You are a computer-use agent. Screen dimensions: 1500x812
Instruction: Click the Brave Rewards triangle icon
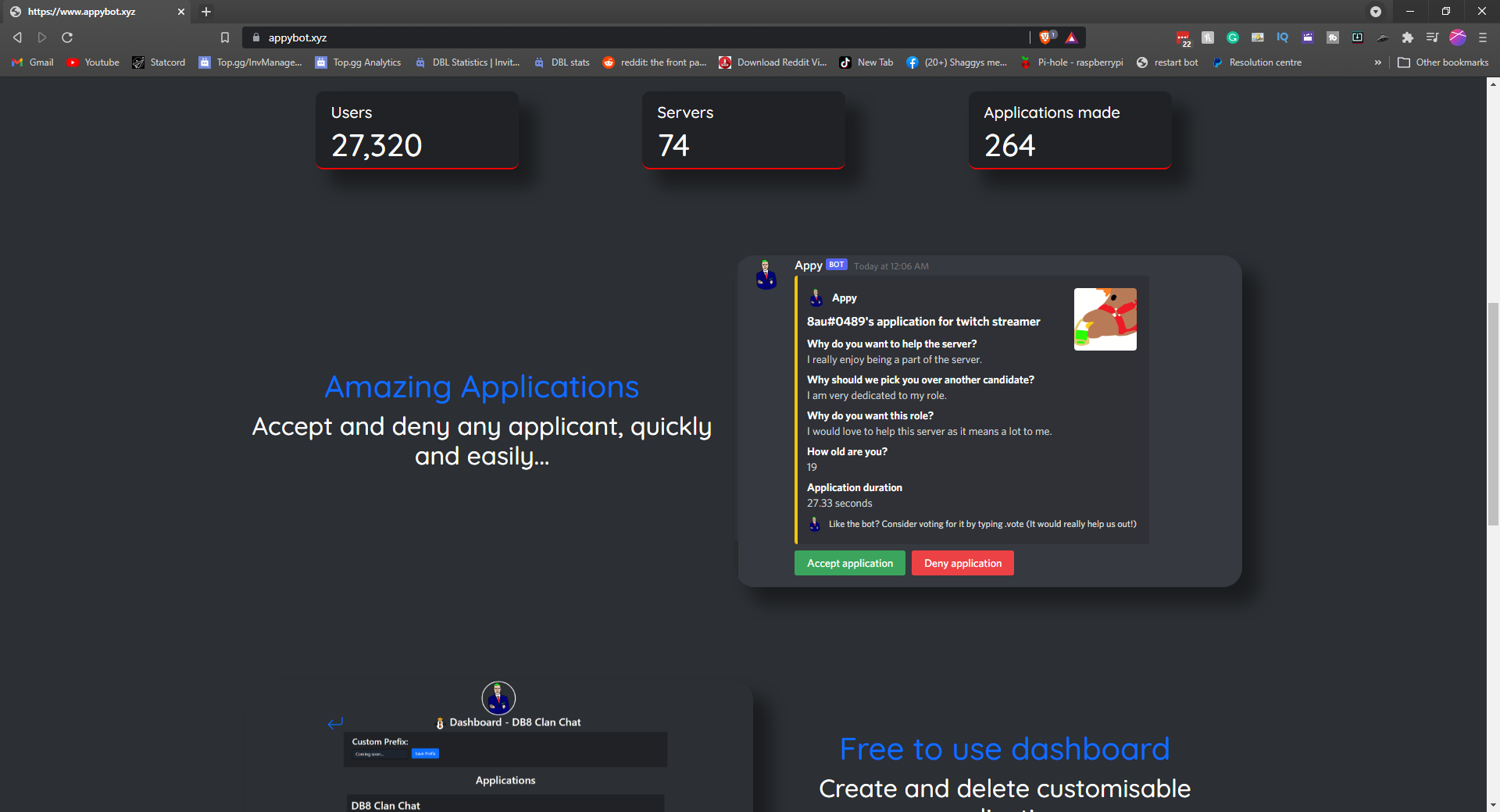point(1071,37)
